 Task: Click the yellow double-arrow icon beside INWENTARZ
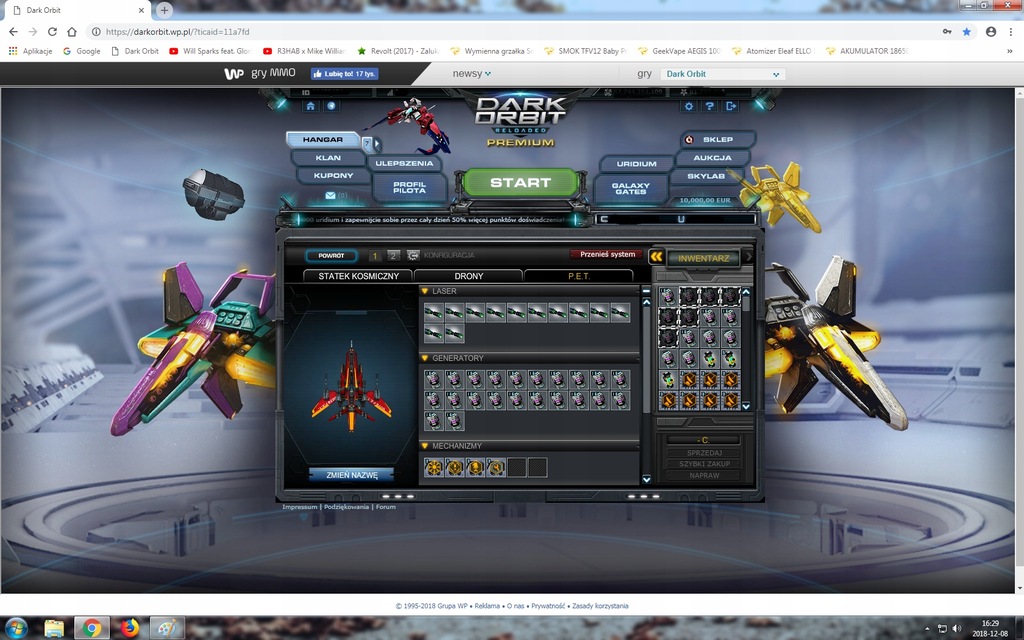656,257
